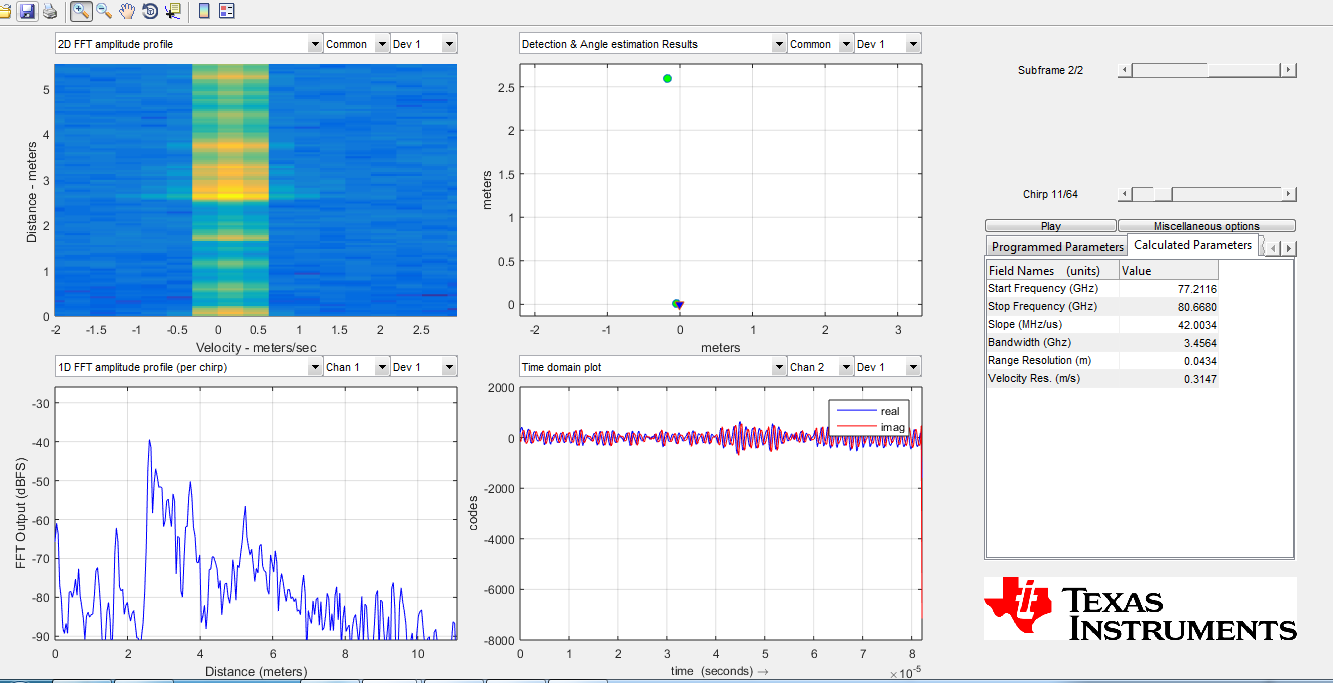Screen dimensions: 1333x683
Task: Select the Zoom In tool
Action: pyautogui.click(x=82, y=11)
